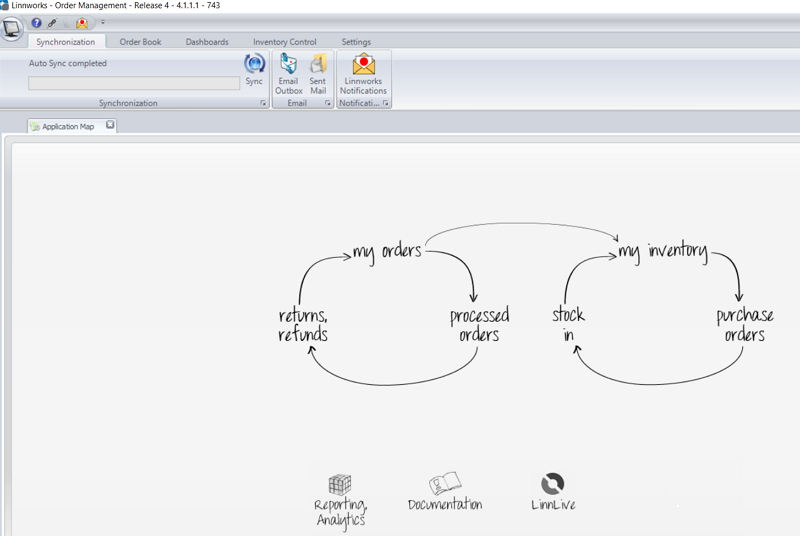This screenshot has width=800, height=536.
Task: Go to my orders on the map
Action: tap(387, 251)
